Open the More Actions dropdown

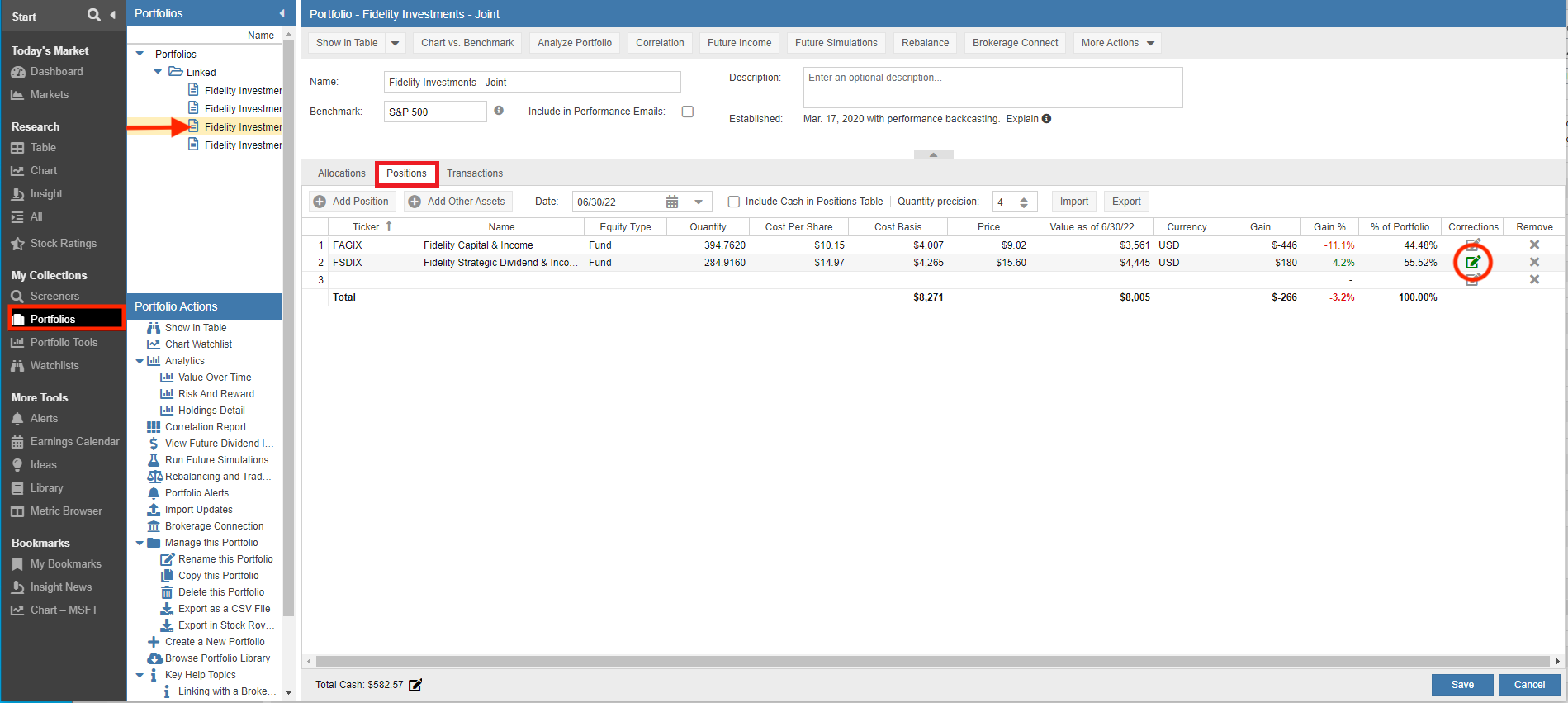coord(1117,43)
